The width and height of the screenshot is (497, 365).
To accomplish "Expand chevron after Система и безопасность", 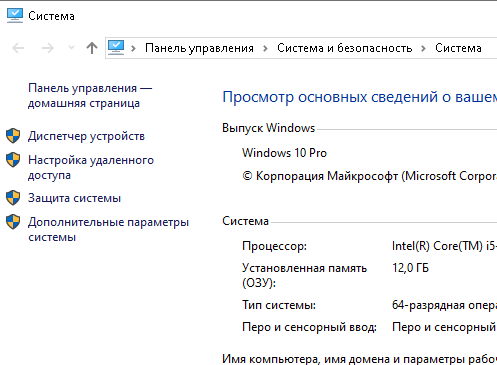I will tap(423, 48).
